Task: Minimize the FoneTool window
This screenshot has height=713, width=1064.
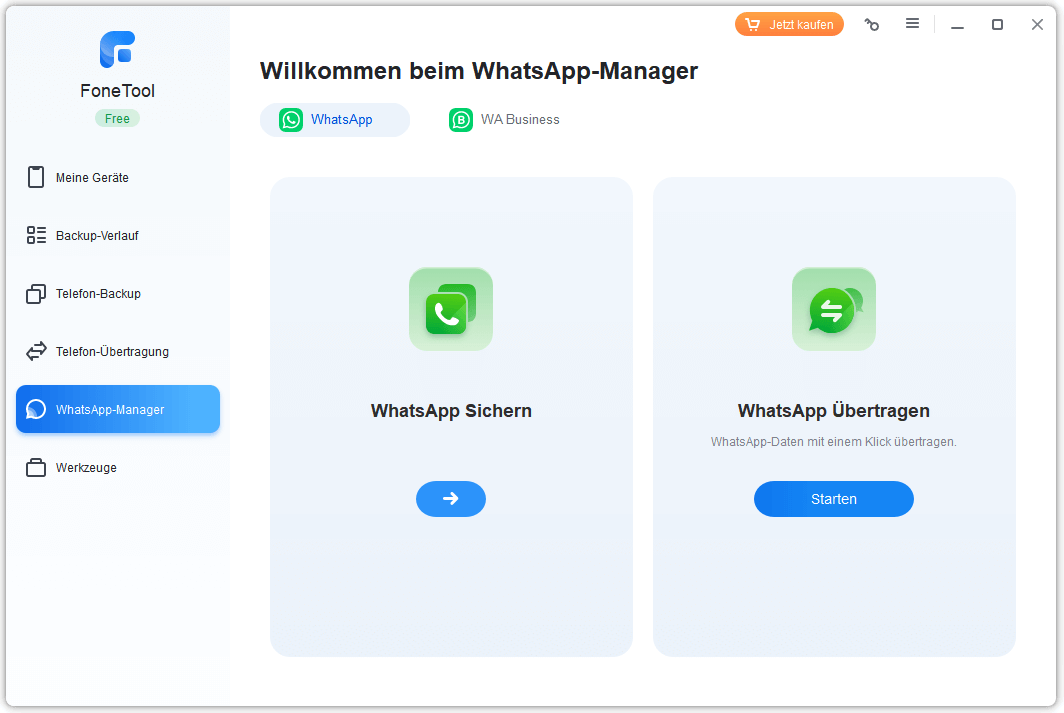Action: pos(957,25)
